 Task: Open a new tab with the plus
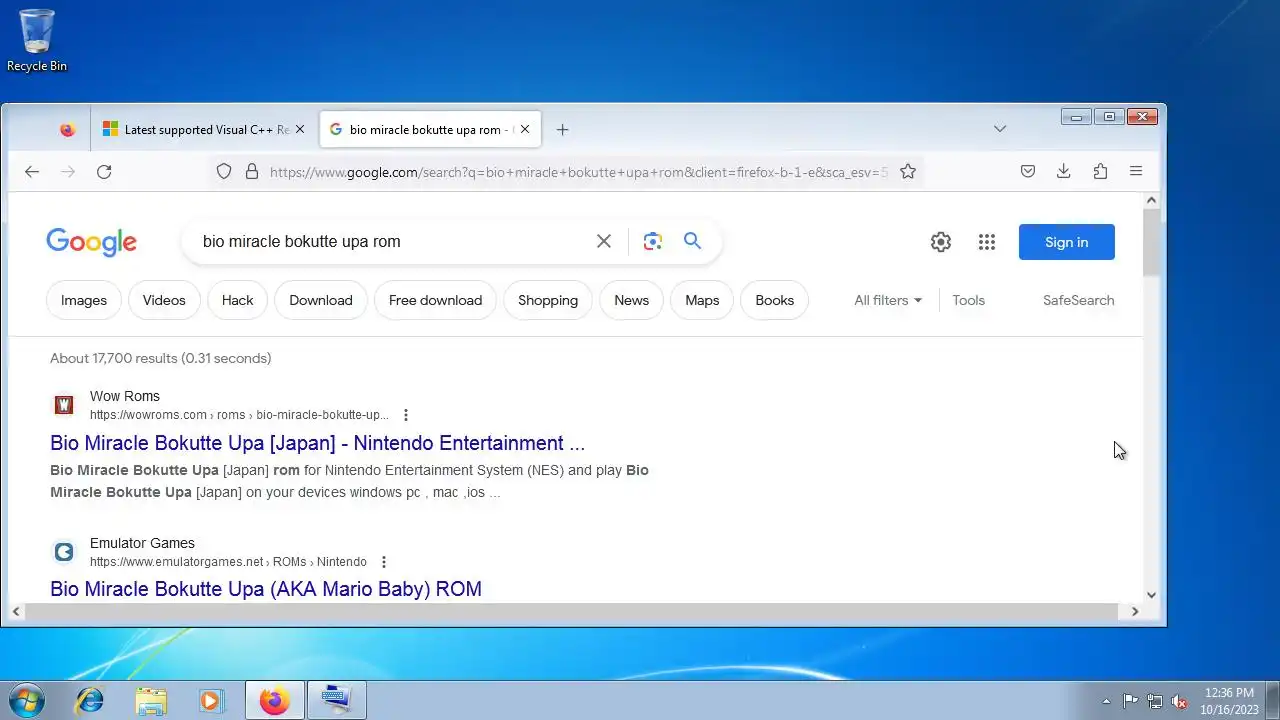[x=562, y=130]
